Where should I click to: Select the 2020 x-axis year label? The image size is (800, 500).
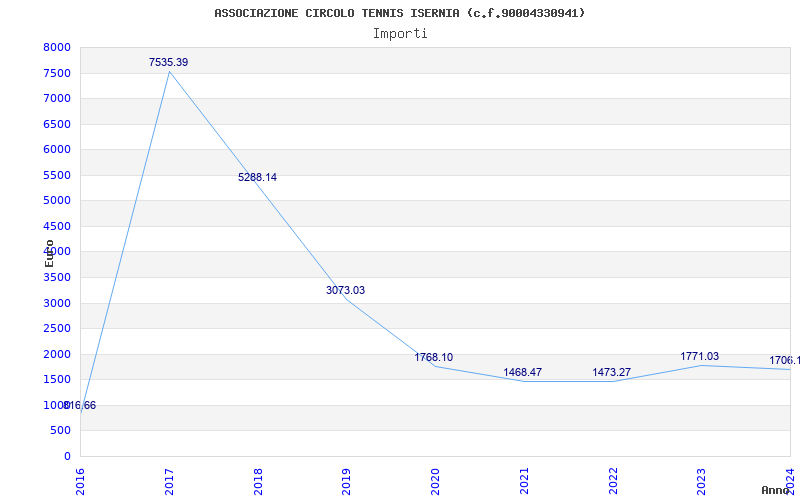(435, 482)
